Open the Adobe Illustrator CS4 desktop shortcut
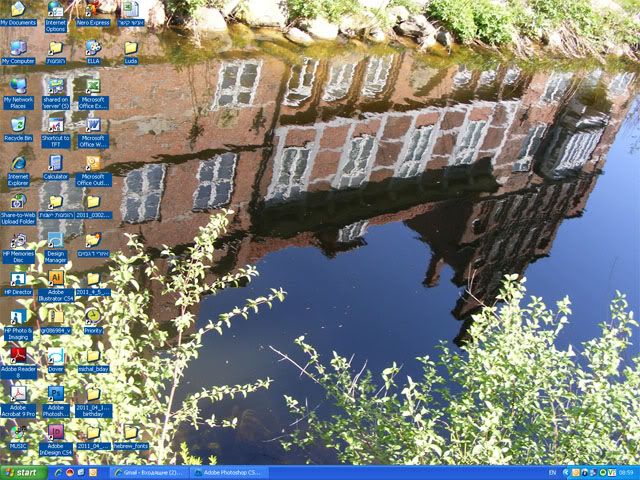This screenshot has height=480, width=640. point(56,279)
